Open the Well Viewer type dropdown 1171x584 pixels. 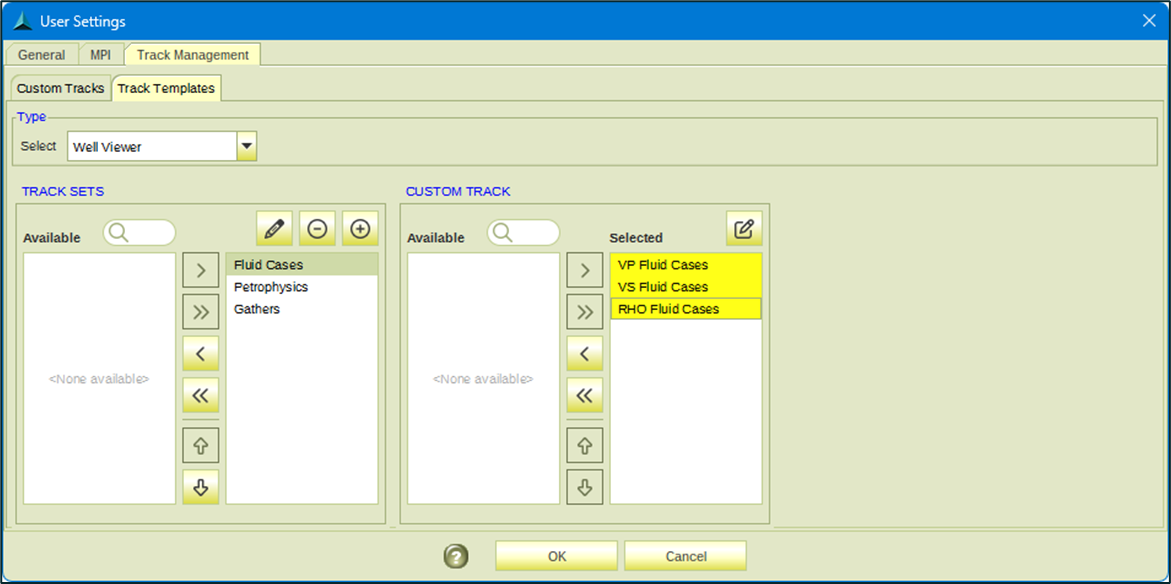247,147
